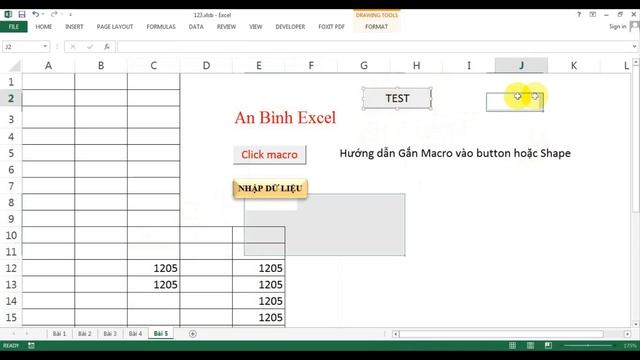The width and height of the screenshot is (640, 360).
Task: Switch to the FORMULAS ribbon tab
Action: coord(161,27)
